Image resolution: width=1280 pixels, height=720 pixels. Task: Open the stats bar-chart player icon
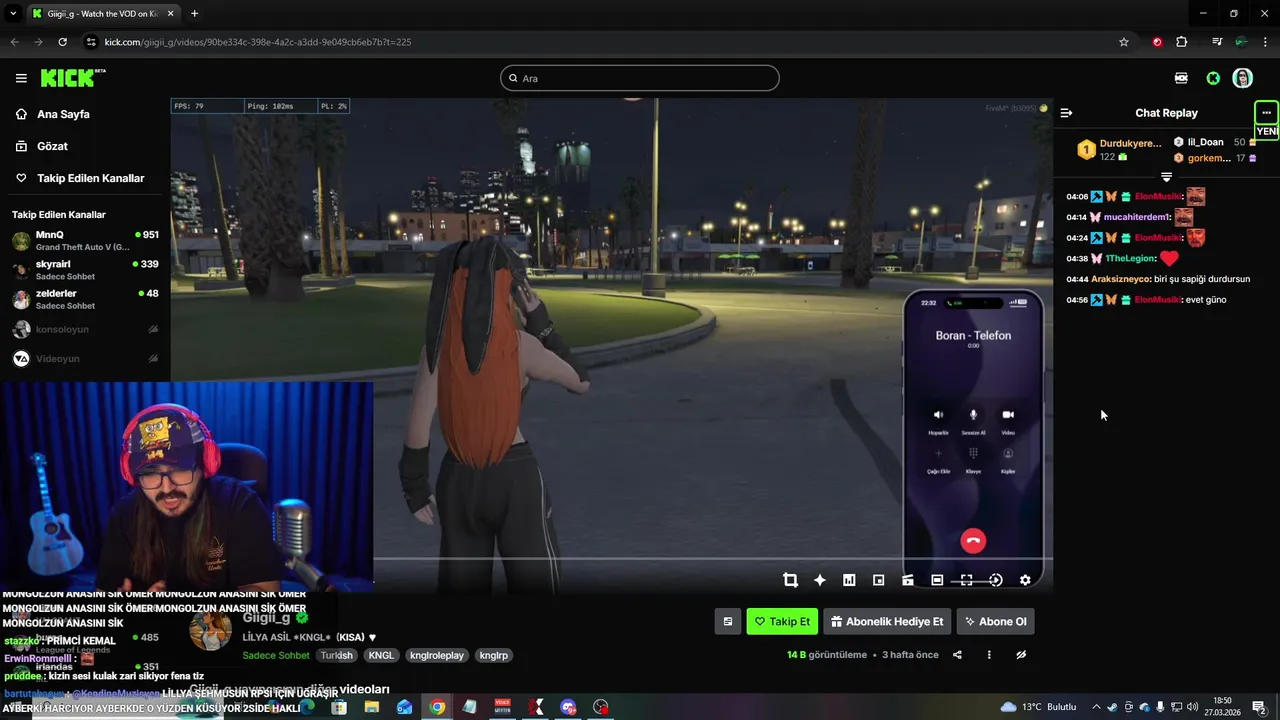tap(849, 580)
